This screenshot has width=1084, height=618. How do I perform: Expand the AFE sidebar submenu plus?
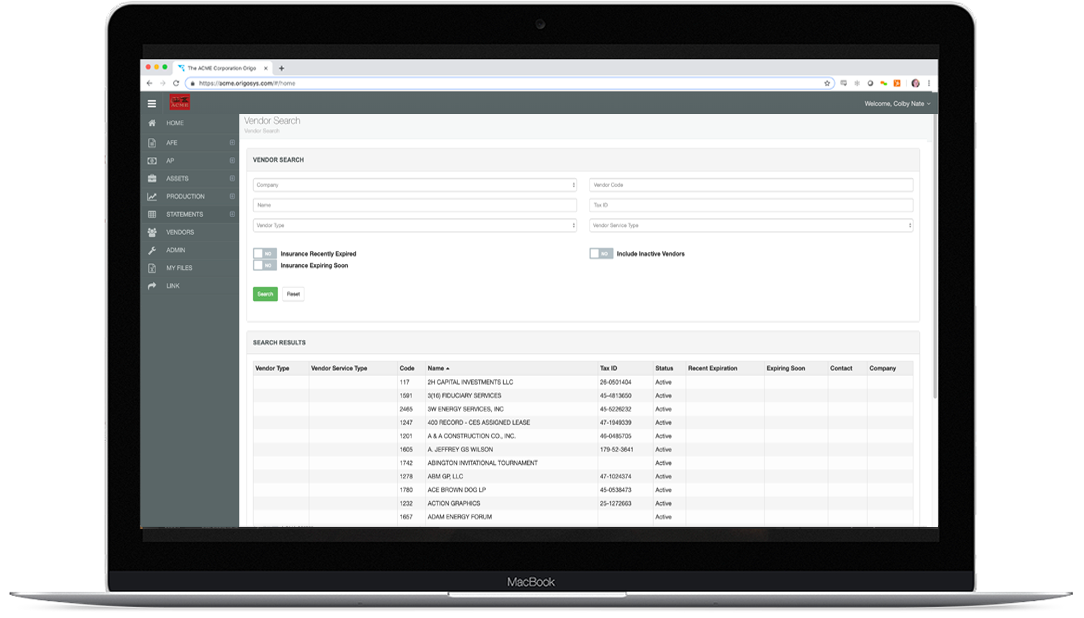(232, 142)
